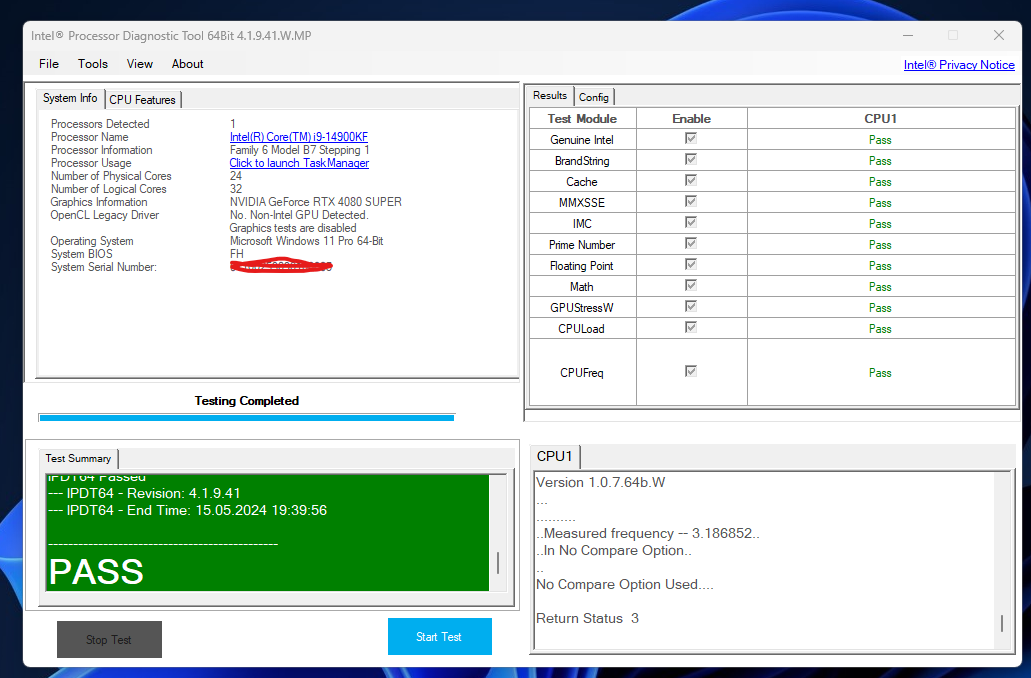
Task: Select the Config tab
Action: 594,97
